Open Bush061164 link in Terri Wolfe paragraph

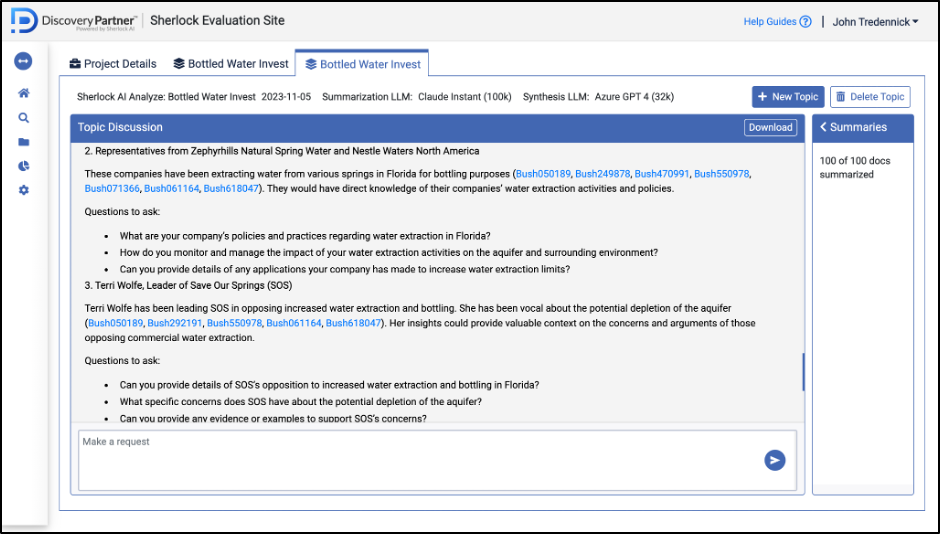[x=294, y=323]
